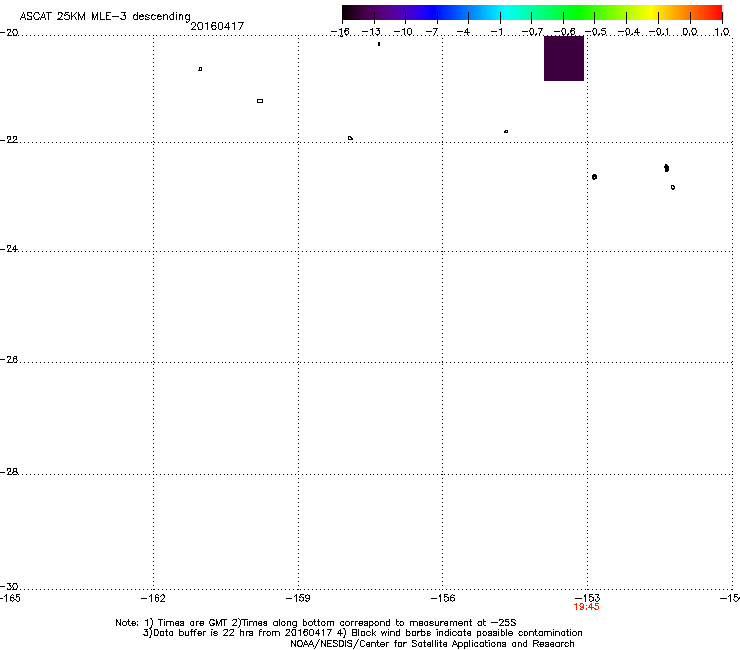Click the longitude label '-162'

(153, 599)
